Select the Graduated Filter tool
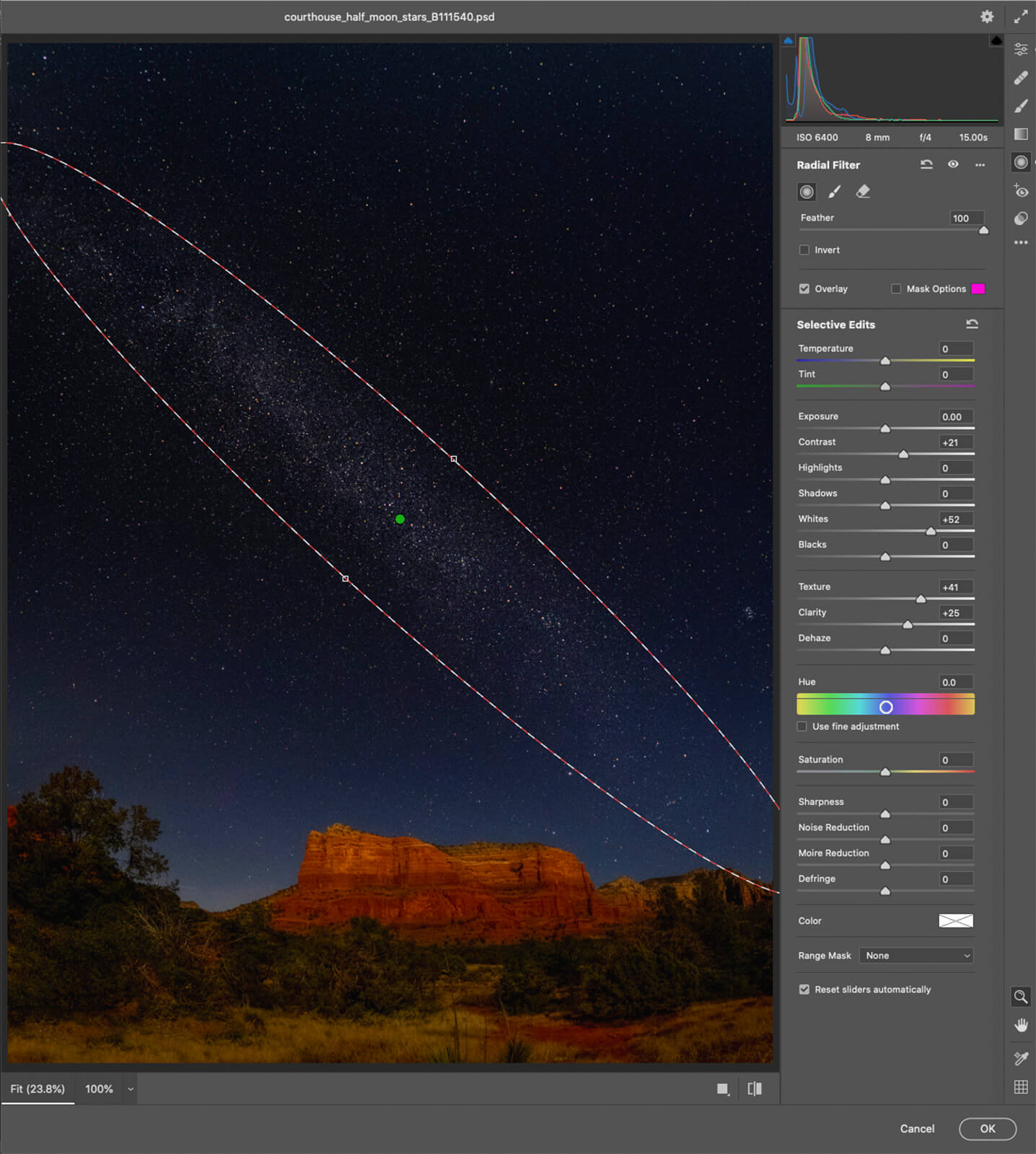This screenshot has width=1036, height=1154. (1020, 134)
